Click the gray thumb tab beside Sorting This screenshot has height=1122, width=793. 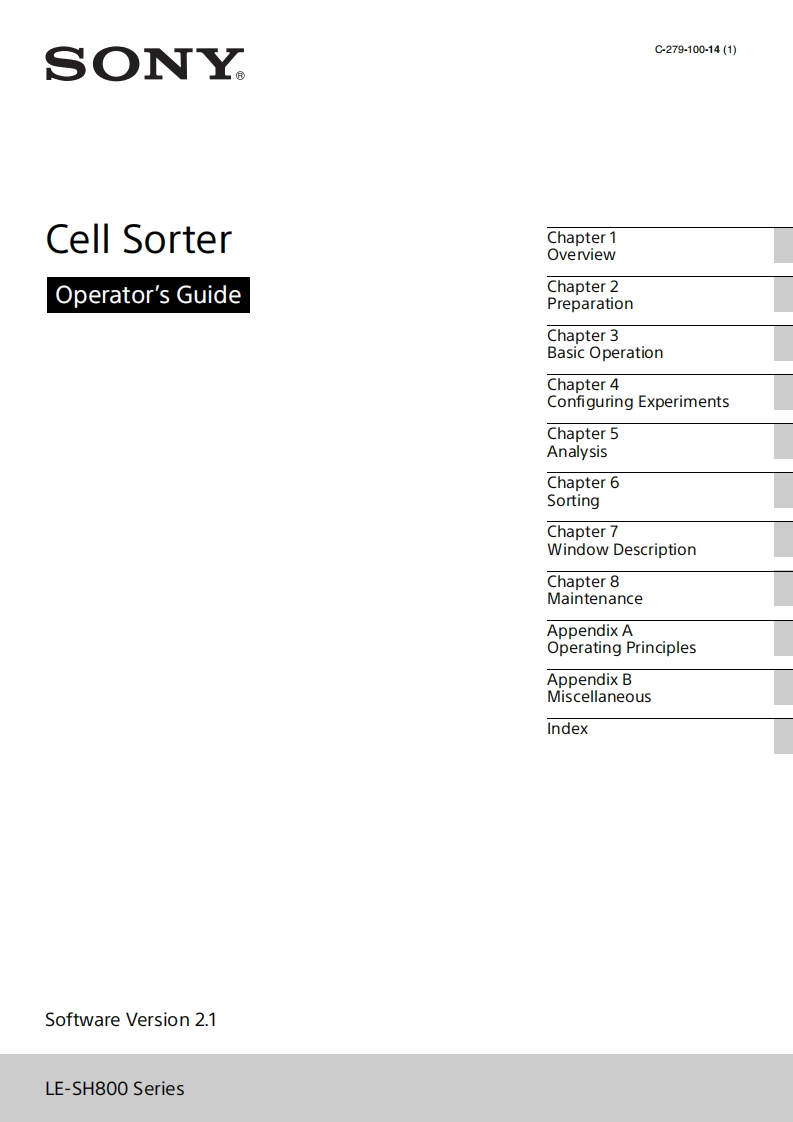coord(783,491)
